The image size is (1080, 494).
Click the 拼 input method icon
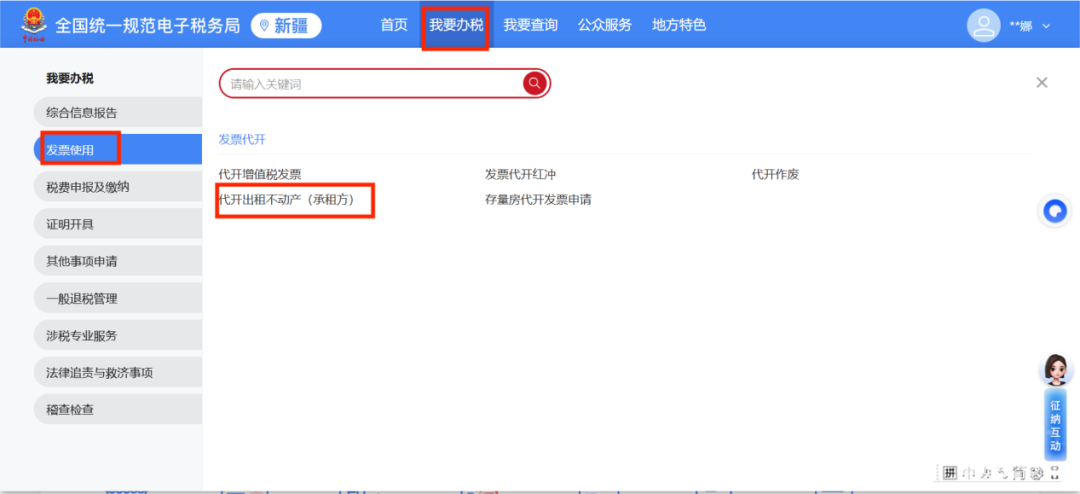click(951, 473)
